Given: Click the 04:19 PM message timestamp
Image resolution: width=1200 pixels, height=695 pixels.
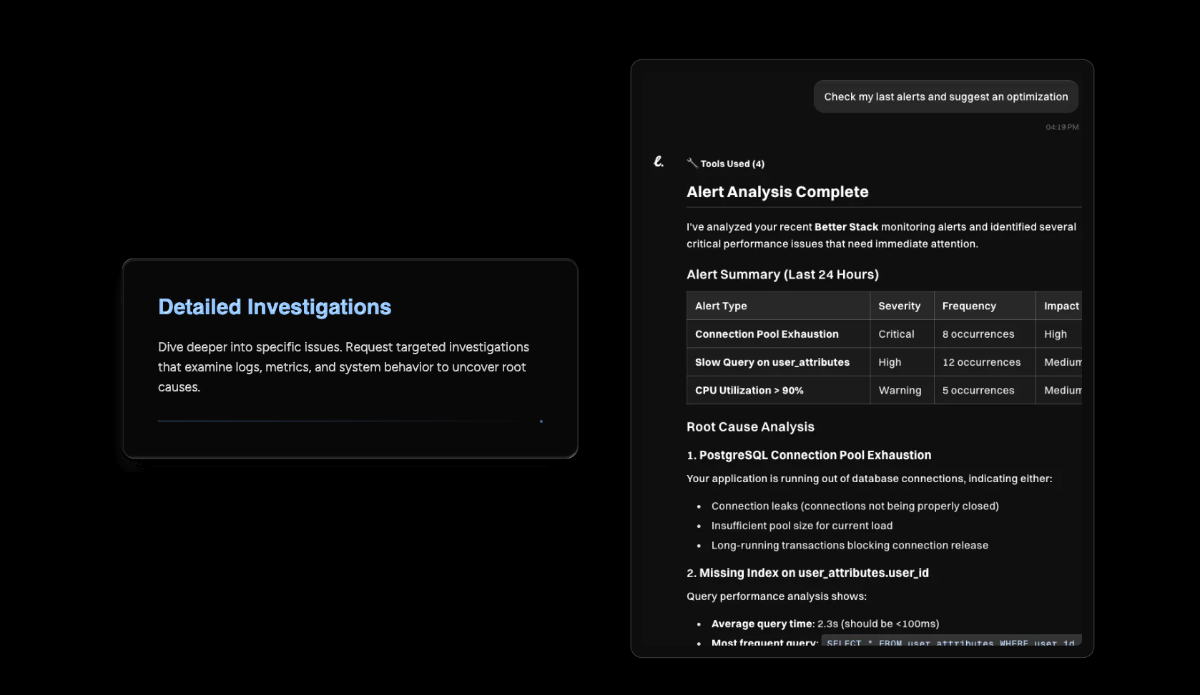Looking at the screenshot, I should [x=1062, y=127].
